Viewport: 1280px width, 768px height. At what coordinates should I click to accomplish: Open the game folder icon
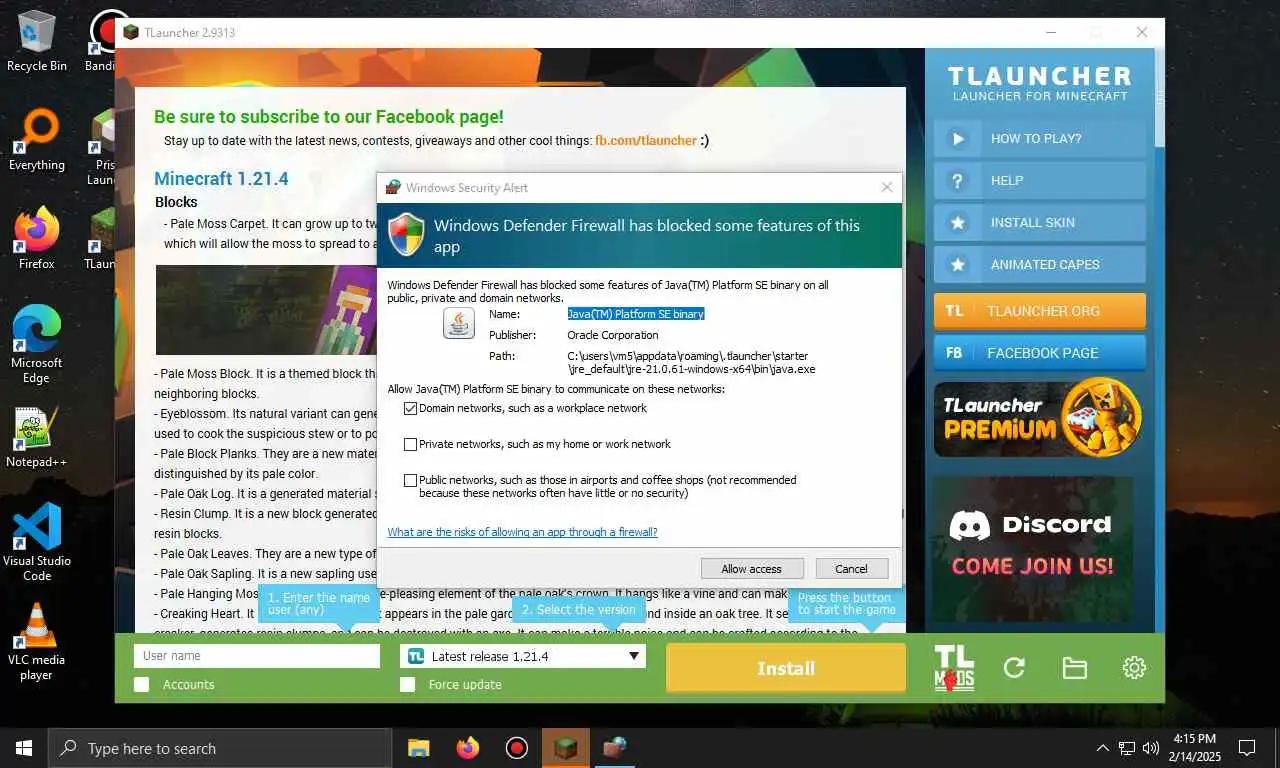coord(1074,668)
